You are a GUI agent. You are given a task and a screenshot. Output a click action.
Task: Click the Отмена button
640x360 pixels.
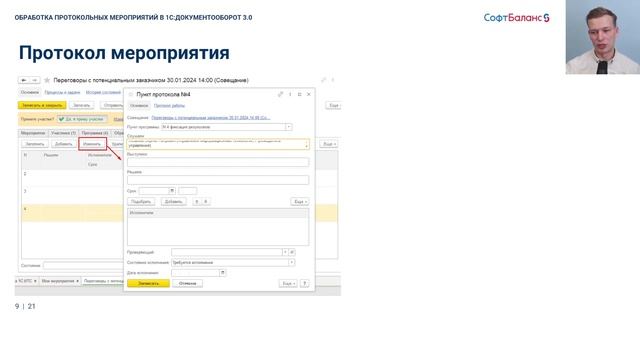pos(187,283)
